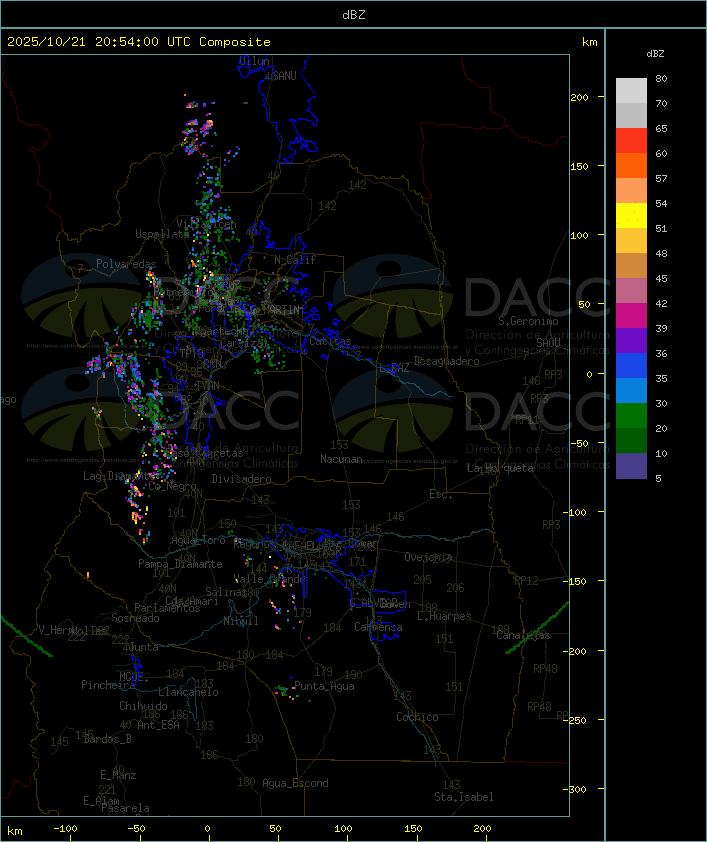The width and height of the screenshot is (707, 842).
Task: Select the Sta.Isabel label
Action: [x=464, y=797]
